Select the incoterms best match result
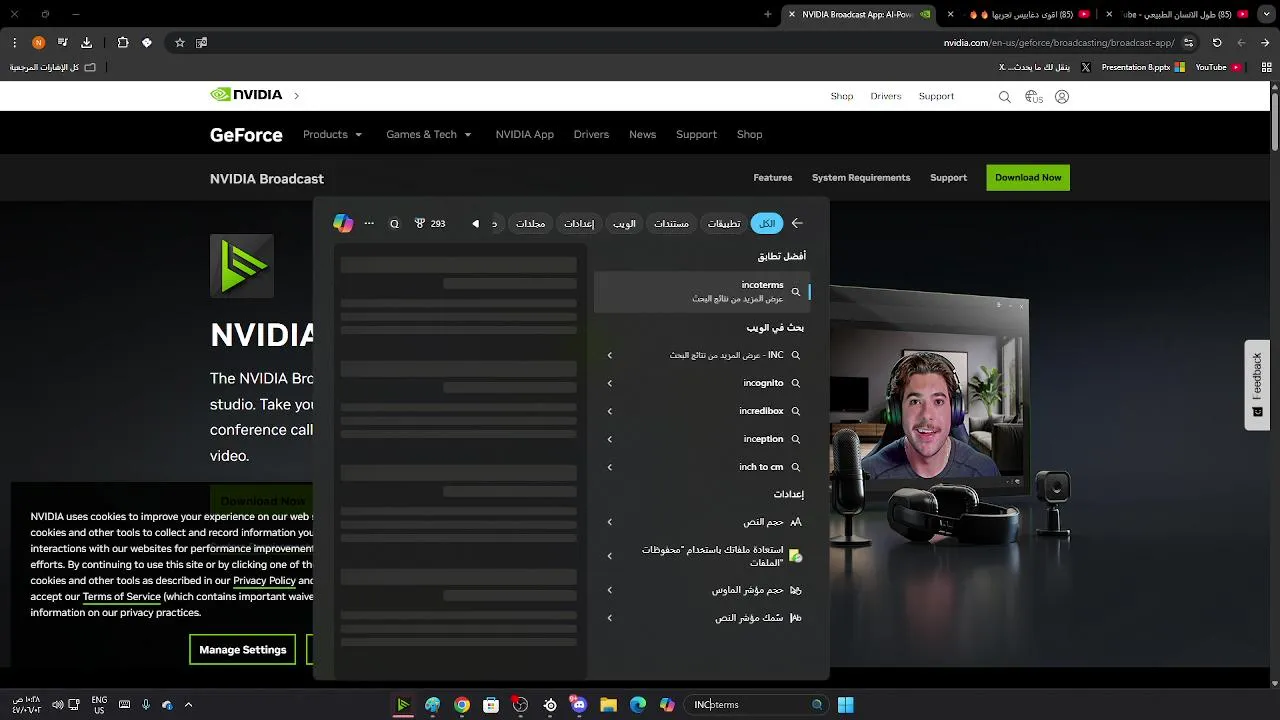Screen dimensions: 1280x720 [702, 292]
